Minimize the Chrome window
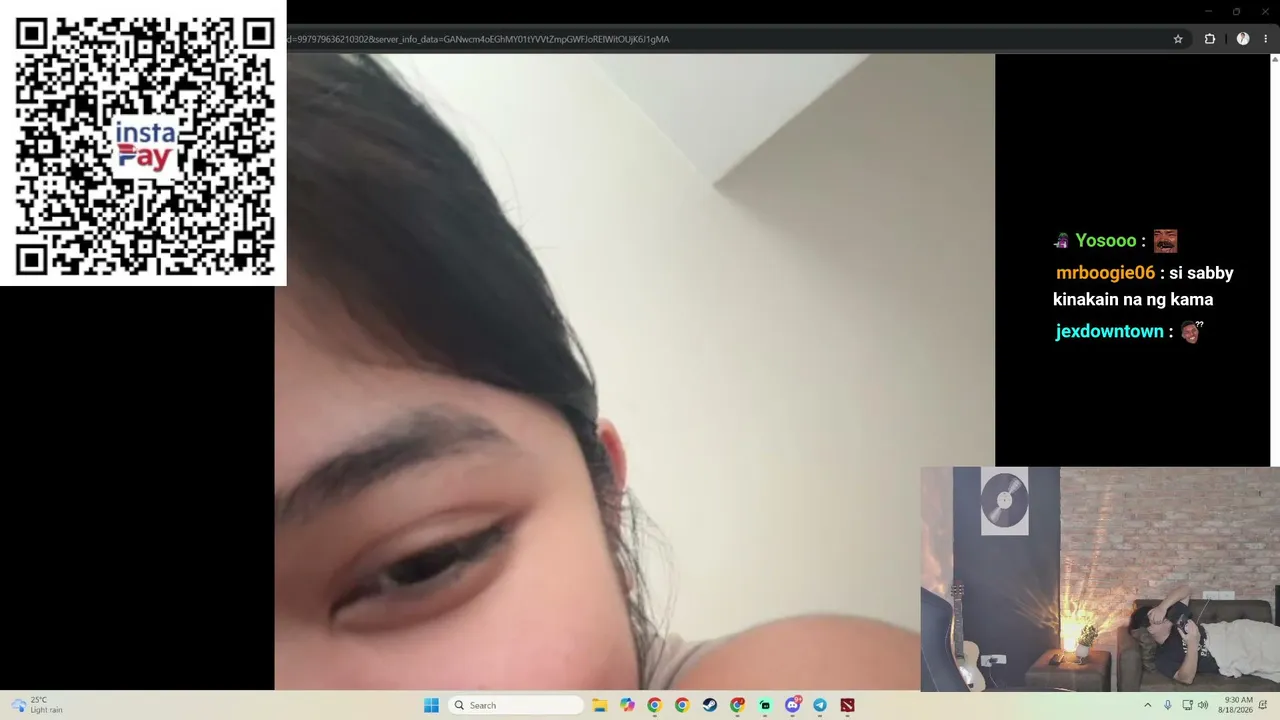Image resolution: width=1280 pixels, height=720 pixels. click(x=1208, y=12)
